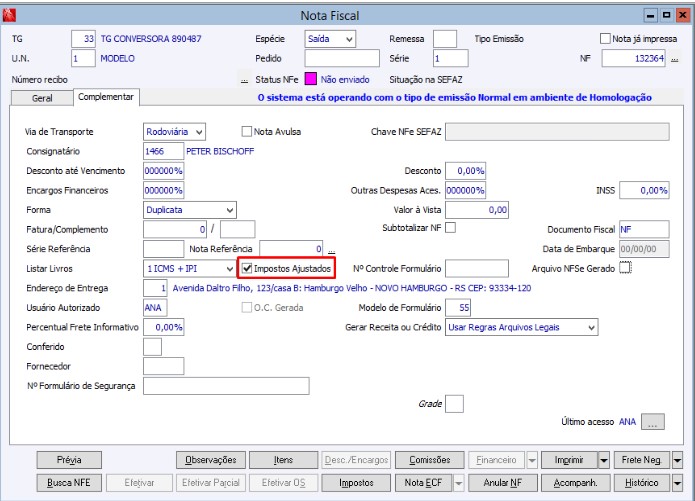
Task: Click Consignatário field with 1466
Action: (x=163, y=151)
